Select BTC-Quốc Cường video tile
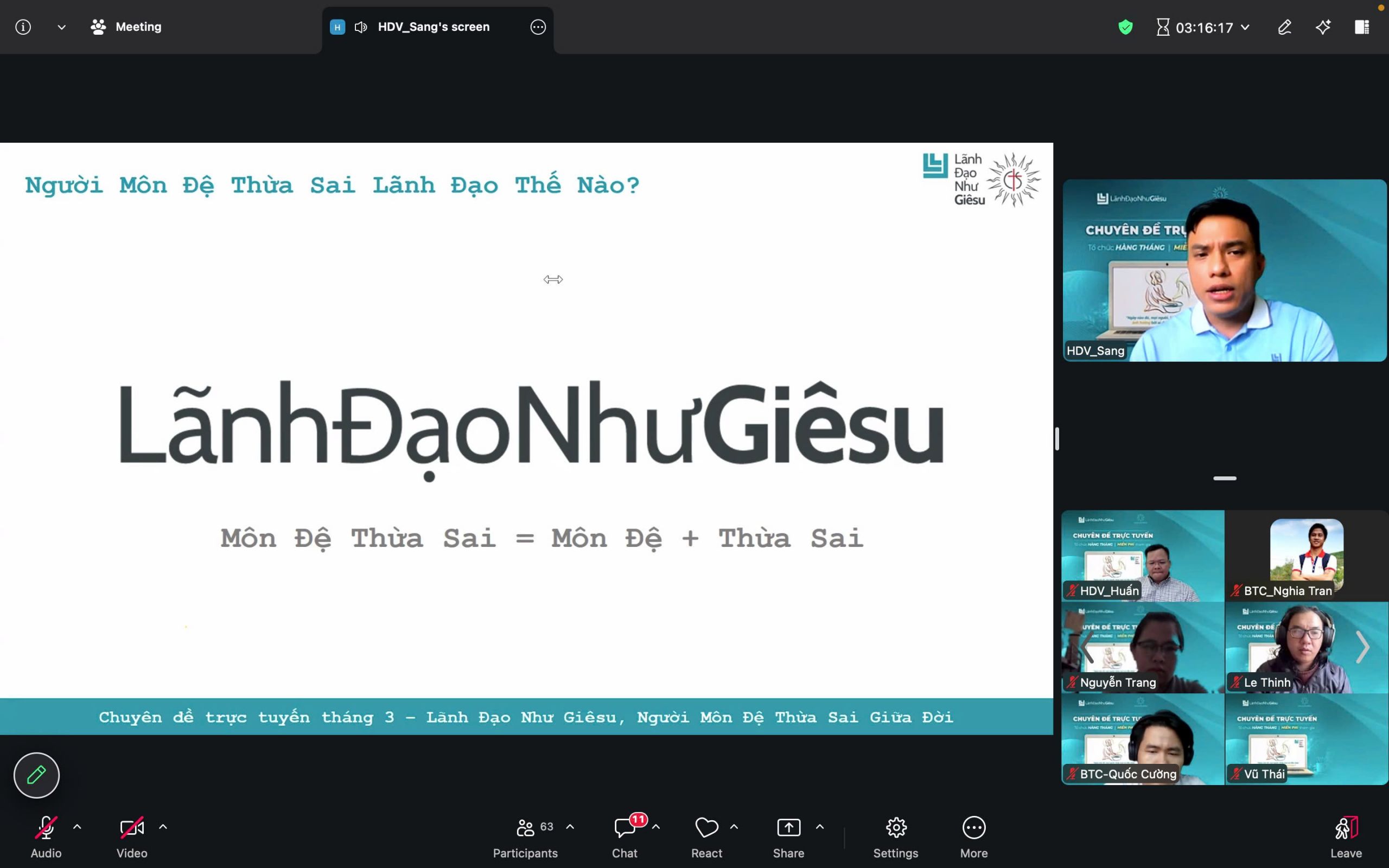The height and width of the screenshot is (868, 1389). click(1143, 739)
